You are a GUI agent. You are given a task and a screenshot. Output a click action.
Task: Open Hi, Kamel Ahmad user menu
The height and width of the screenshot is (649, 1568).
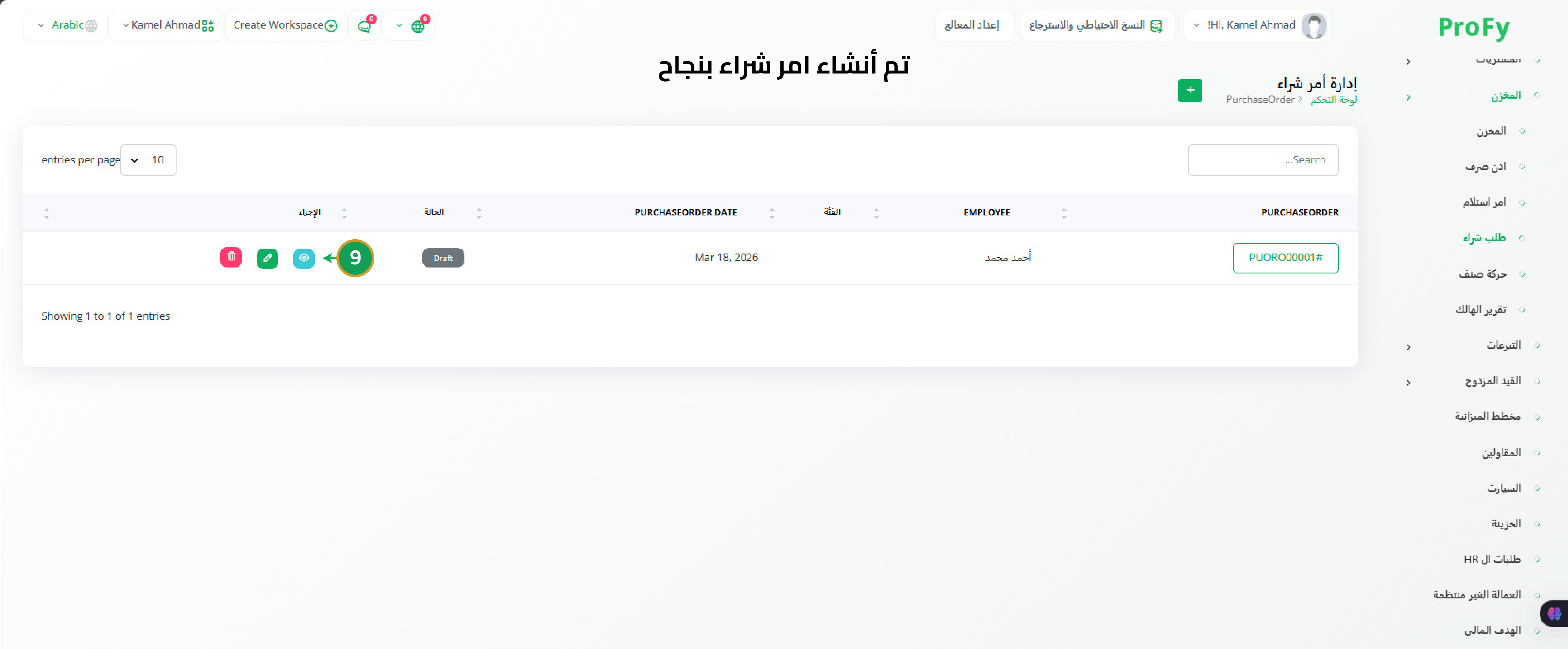(1256, 26)
